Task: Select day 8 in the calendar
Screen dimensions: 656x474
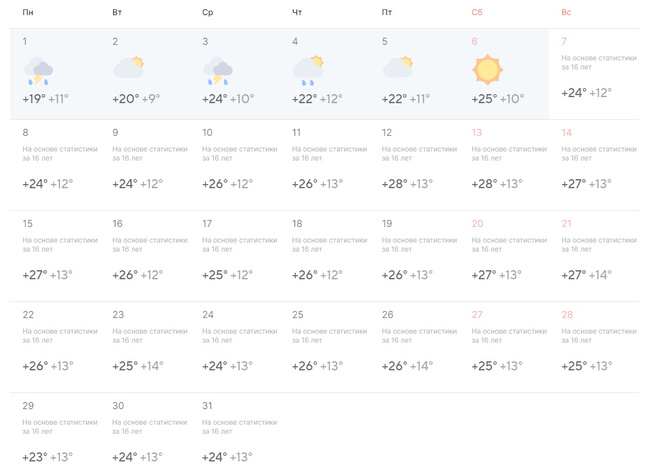Action: point(58,164)
